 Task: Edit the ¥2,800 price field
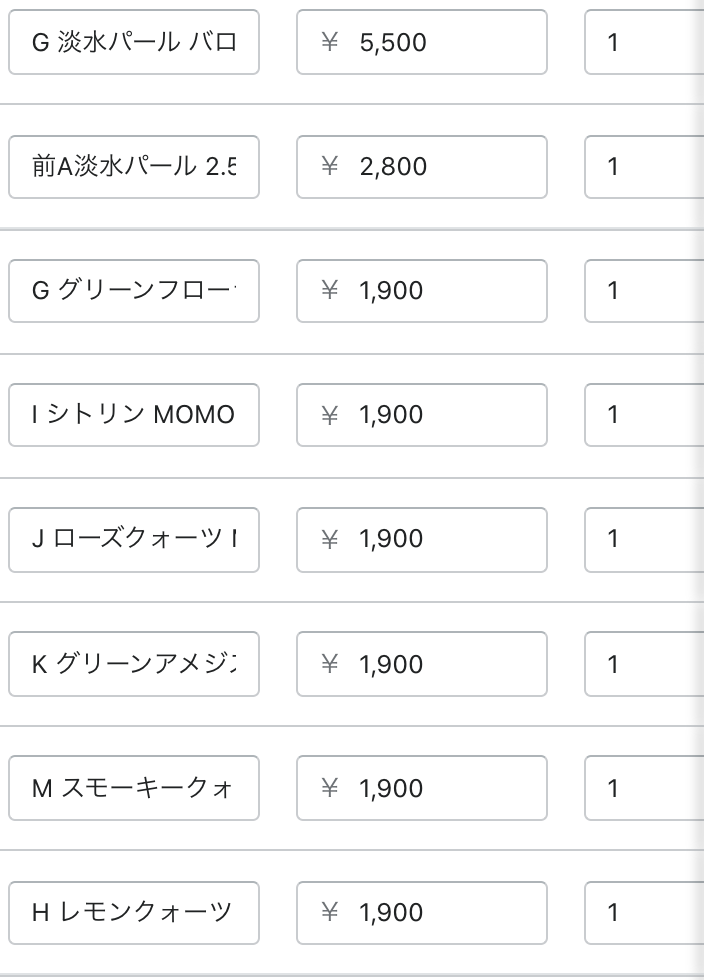point(422,166)
